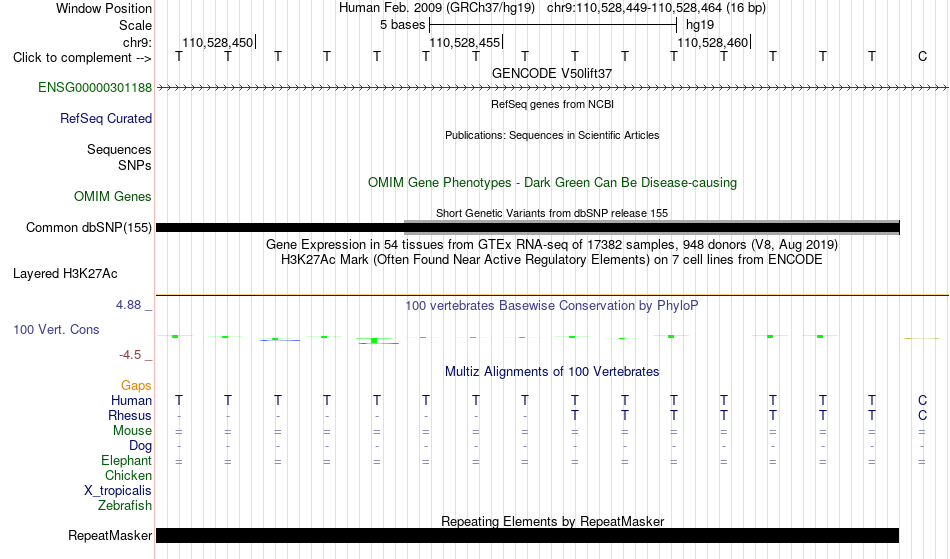The height and width of the screenshot is (559, 950).
Task: Select the Chicken species label
Action: (128, 476)
